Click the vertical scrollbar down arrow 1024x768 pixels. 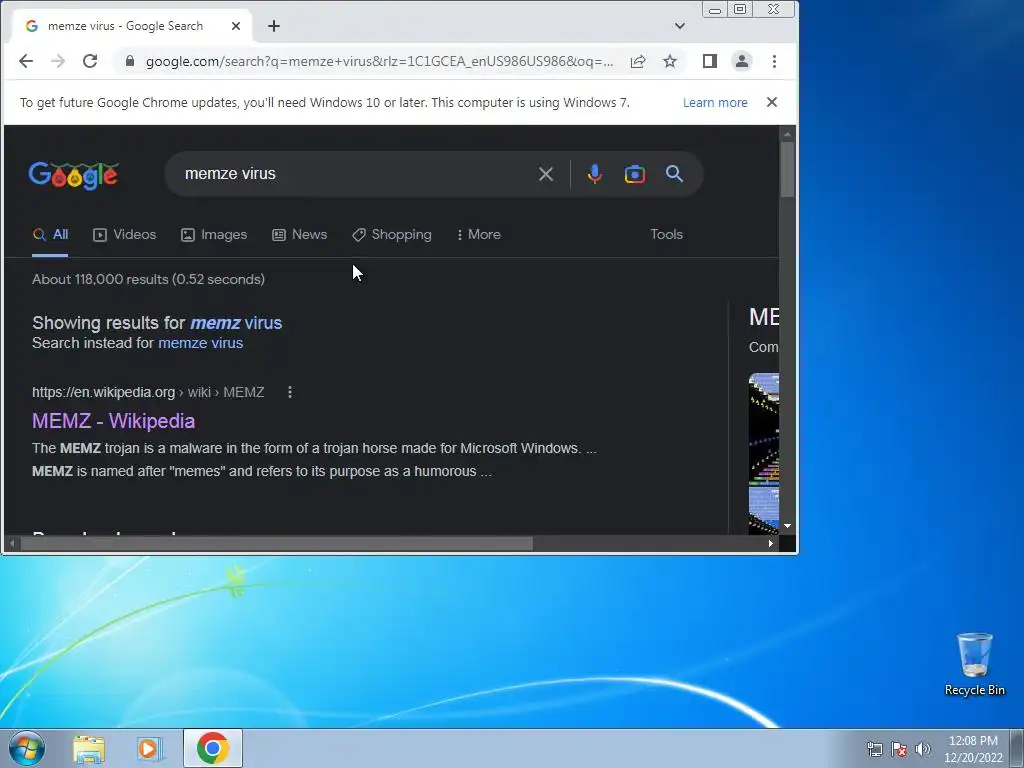(x=787, y=526)
